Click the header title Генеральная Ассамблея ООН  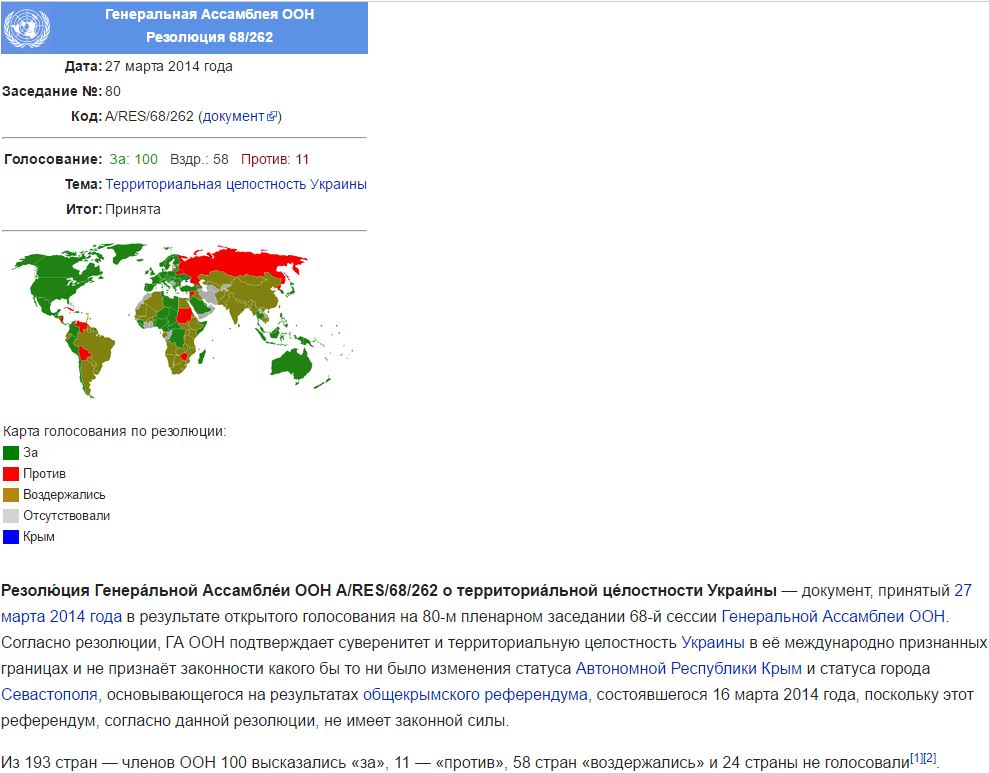click(x=209, y=15)
